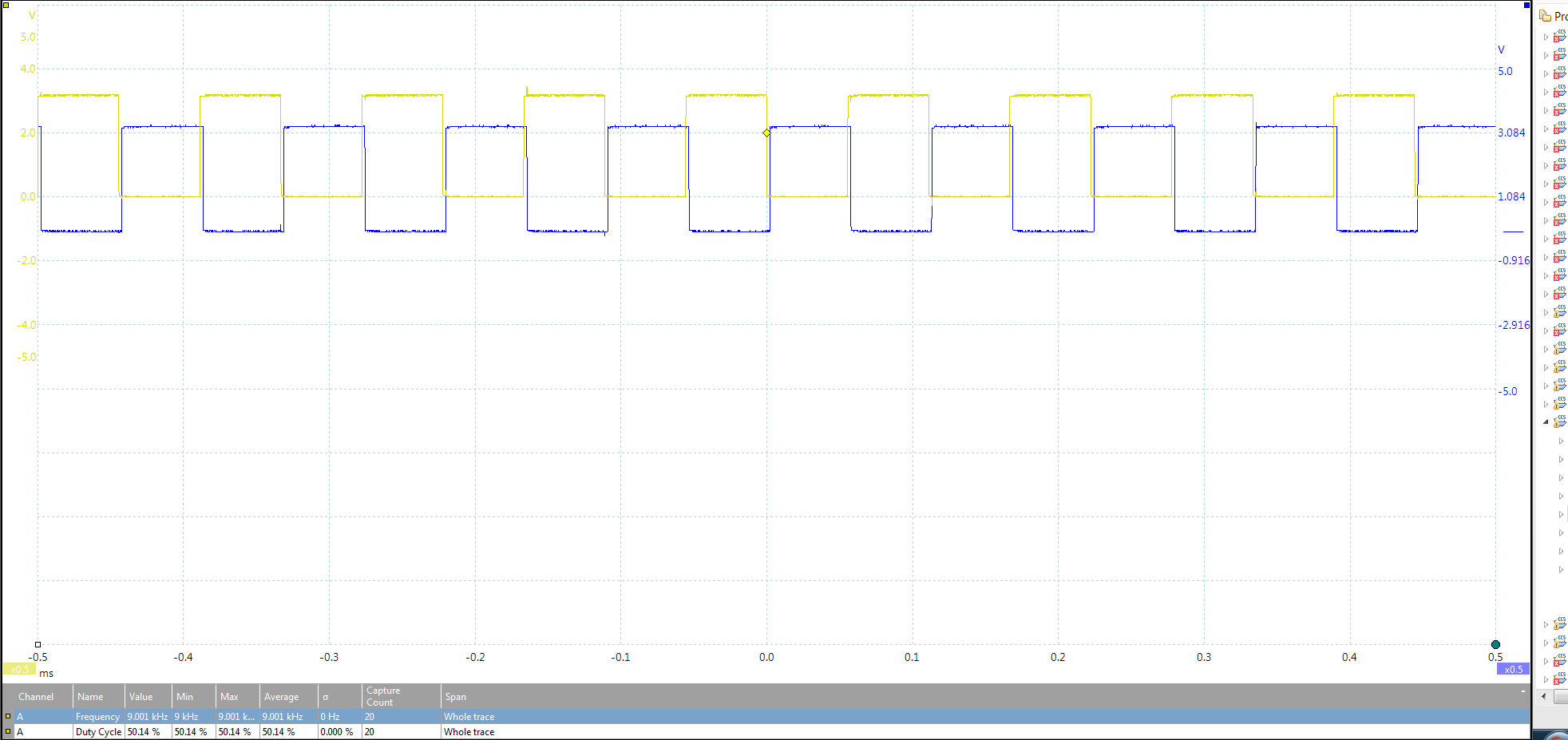Click the yellow 4.0 Channel A axis label
Viewport: 1568px width, 740px height.
28,69
